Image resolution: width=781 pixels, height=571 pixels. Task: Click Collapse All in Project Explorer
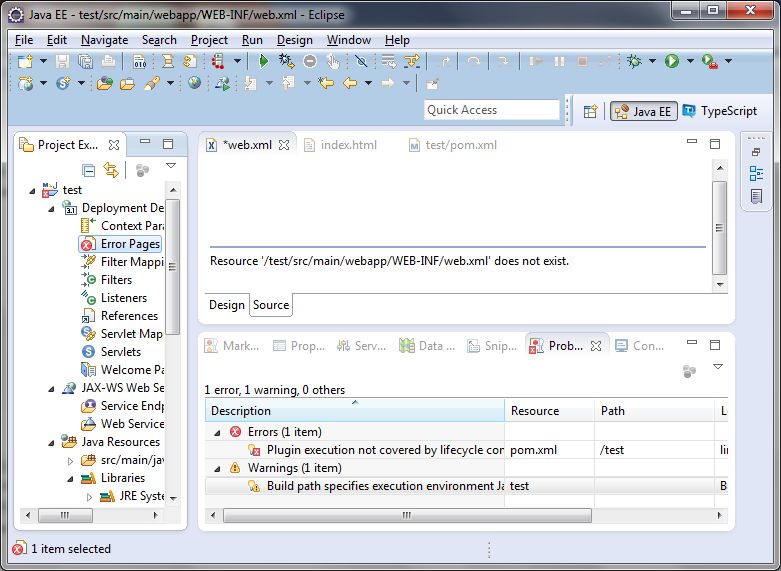(x=89, y=170)
